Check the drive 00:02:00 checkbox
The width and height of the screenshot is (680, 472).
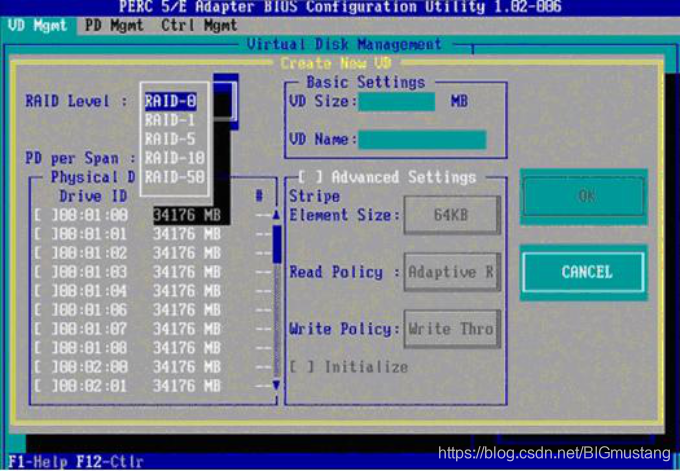(45, 367)
